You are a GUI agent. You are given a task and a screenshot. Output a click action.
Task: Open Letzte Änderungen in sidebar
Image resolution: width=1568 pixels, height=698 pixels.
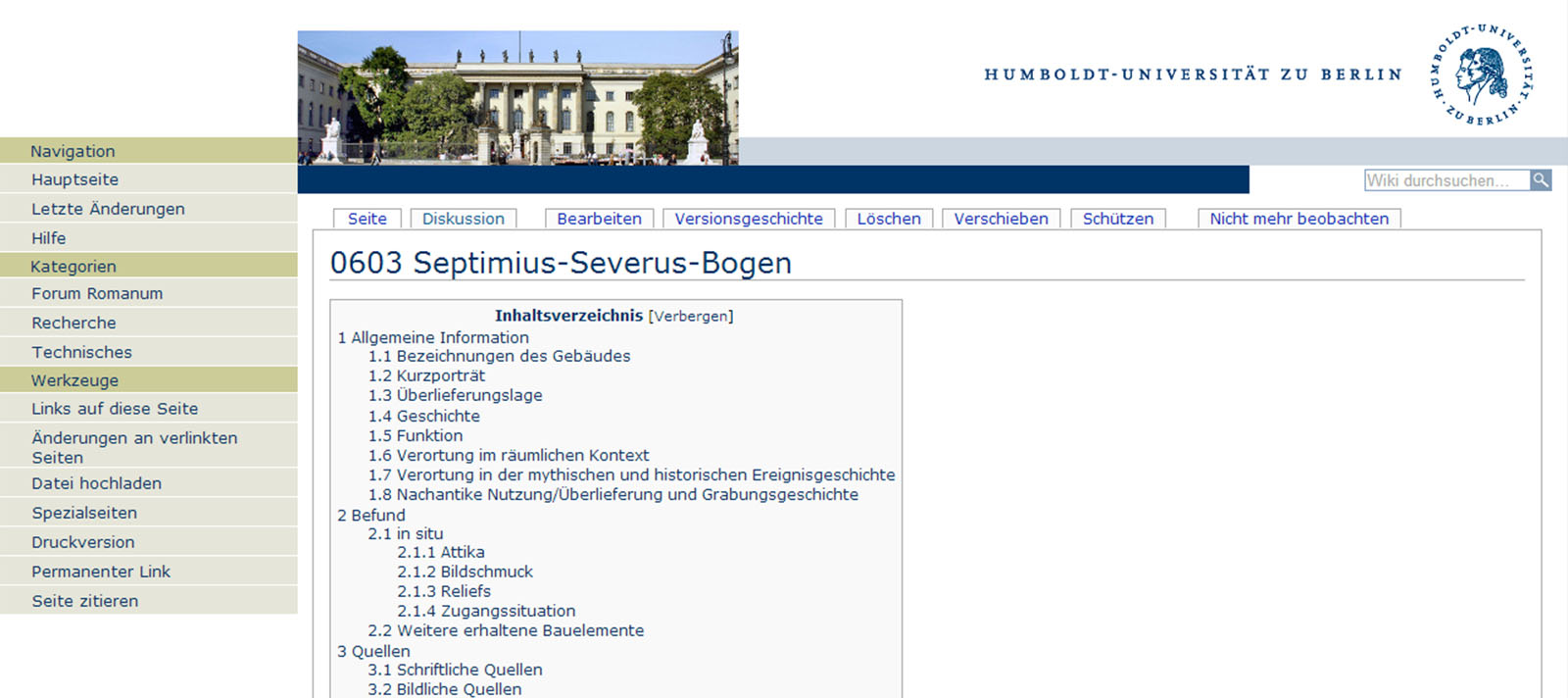coord(108,209)
